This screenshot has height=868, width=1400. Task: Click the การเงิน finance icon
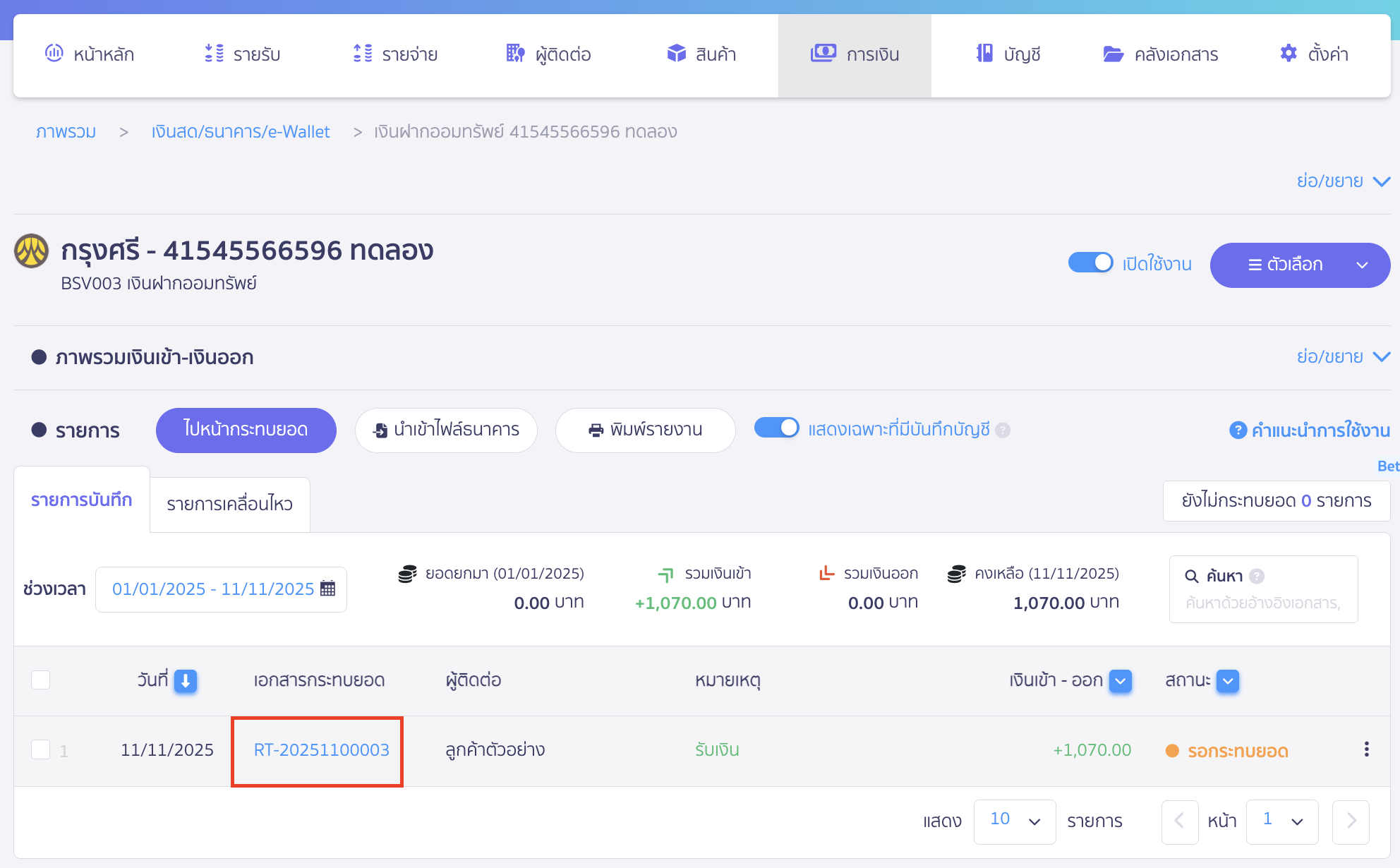(x=823, y=54)
